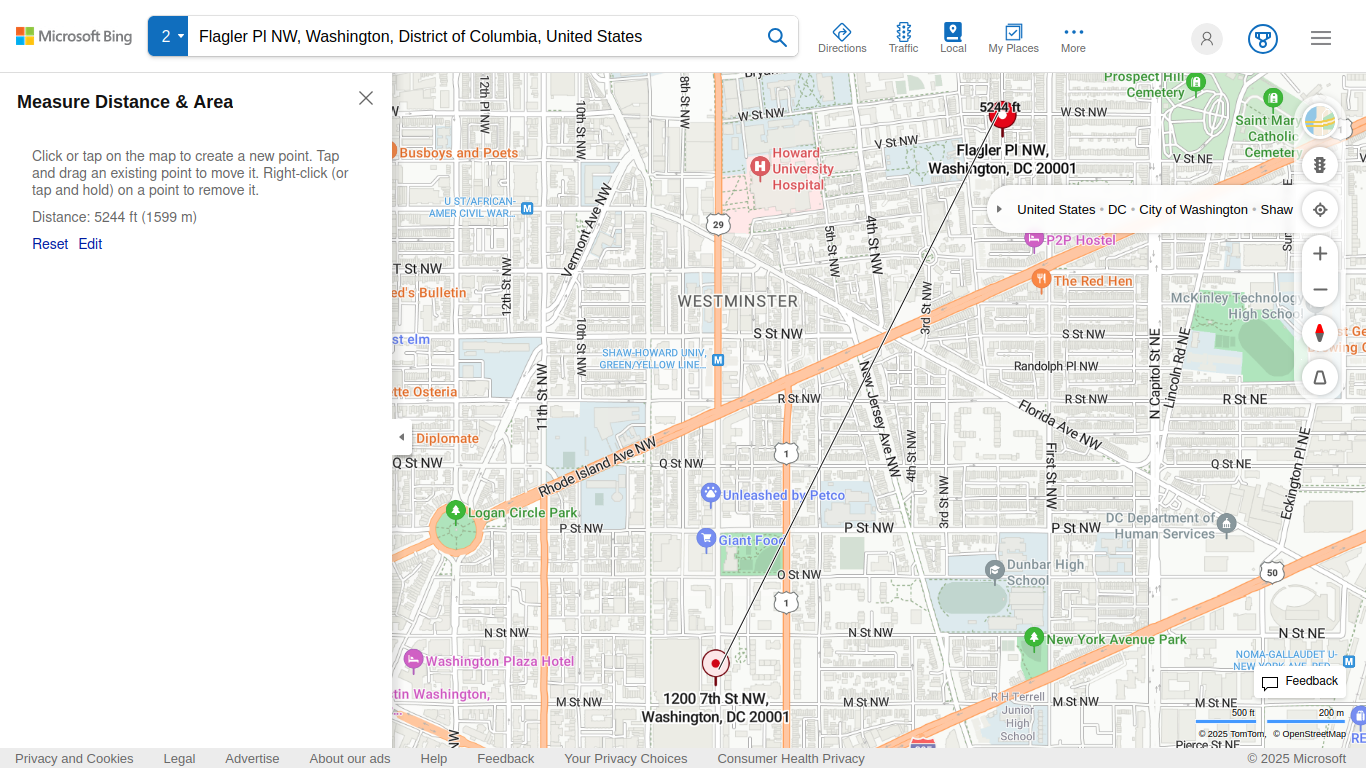This screenshot has width=1366, height=768.
Task: Click the U St/African-Amer Civil War metro icon
Action: 527,208
